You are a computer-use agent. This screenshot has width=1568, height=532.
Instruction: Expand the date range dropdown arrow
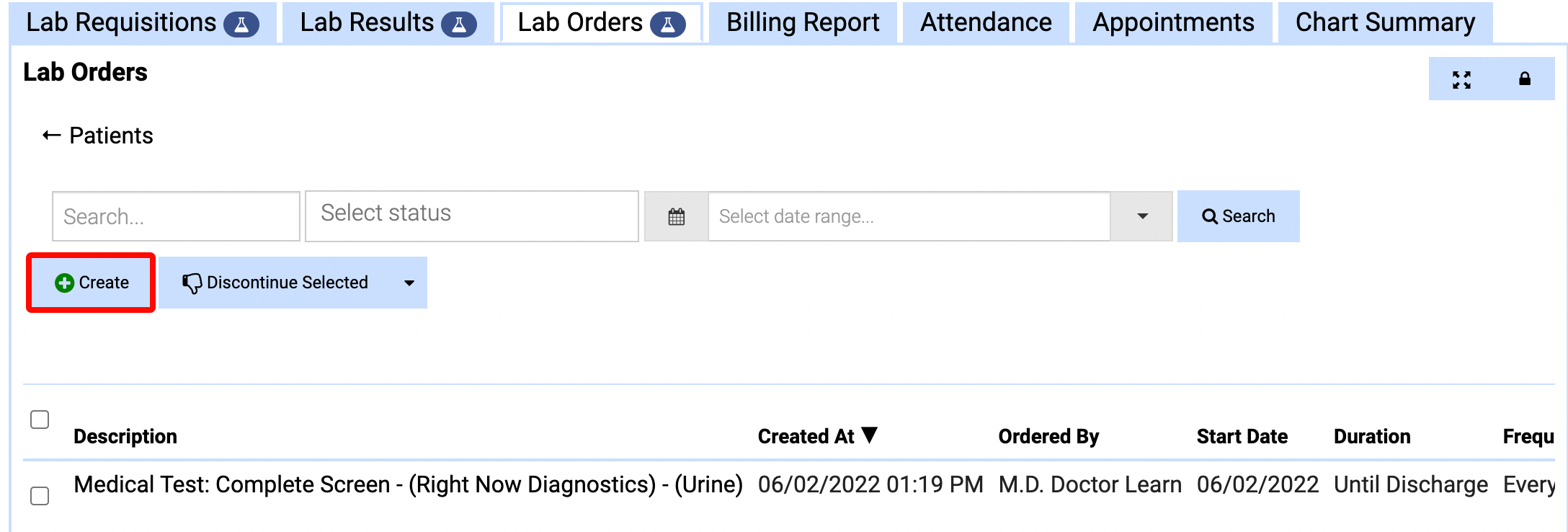point(1142,216)
